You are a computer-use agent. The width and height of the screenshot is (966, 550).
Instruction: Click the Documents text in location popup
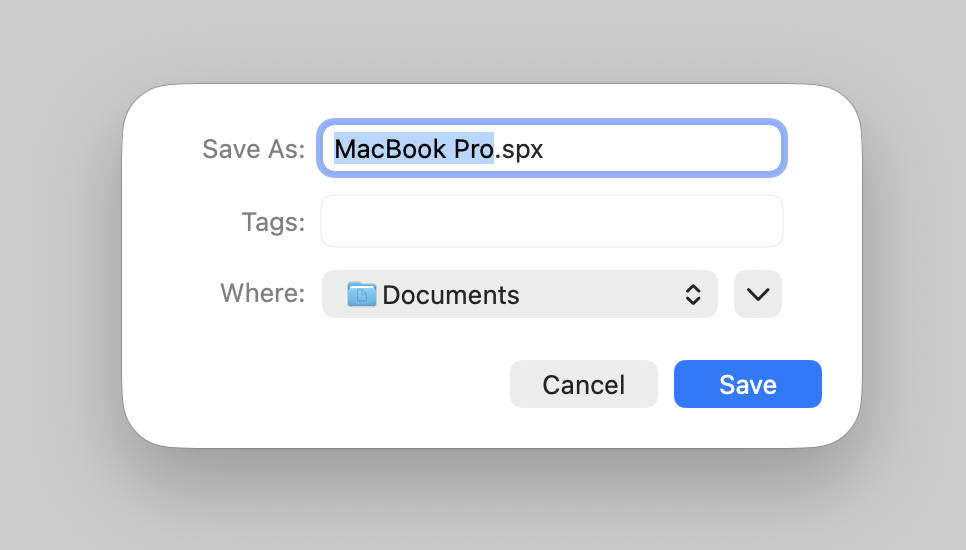[x=451, y=295]
